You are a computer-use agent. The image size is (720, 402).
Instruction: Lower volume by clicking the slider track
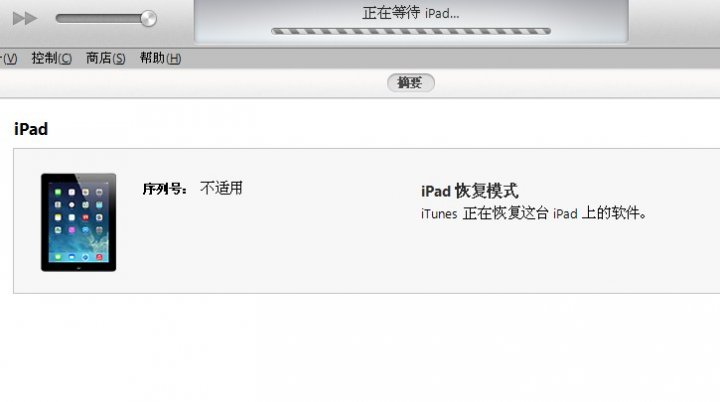(98, 18)
